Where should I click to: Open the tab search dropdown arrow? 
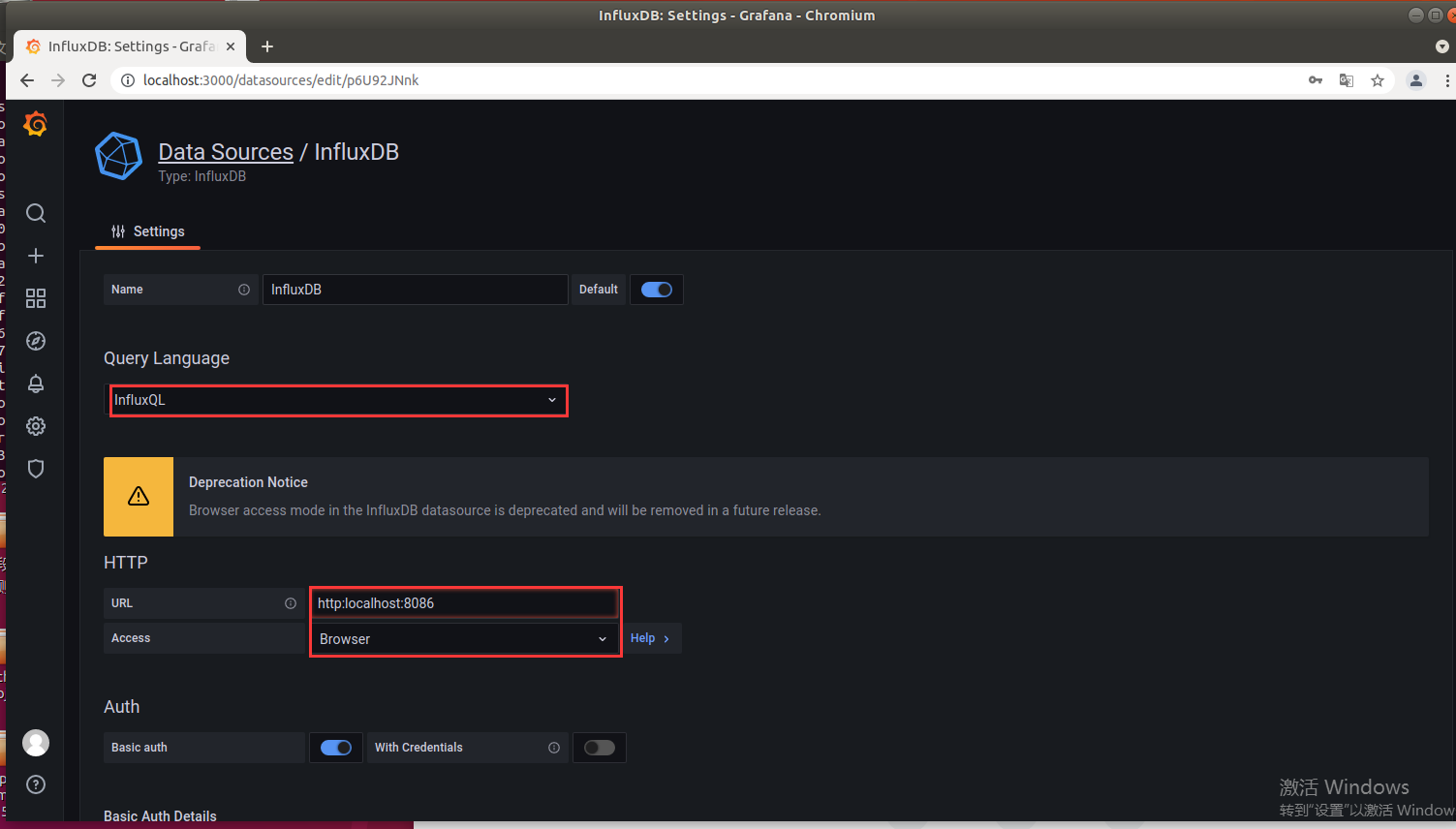pos(1441,46)
